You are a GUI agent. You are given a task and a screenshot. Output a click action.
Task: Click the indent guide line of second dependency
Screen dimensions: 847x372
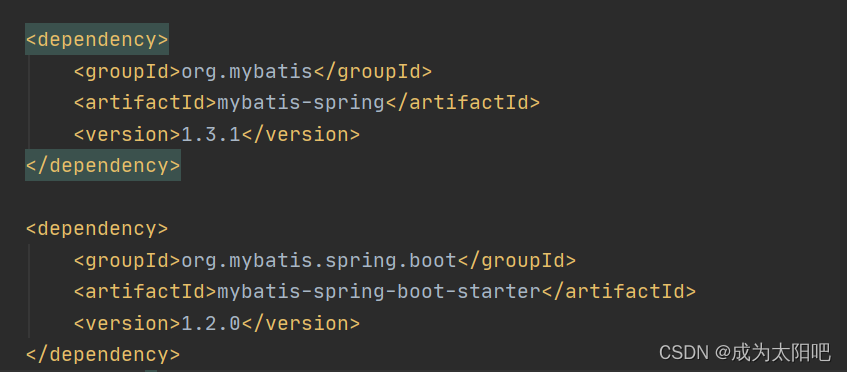pyautogui.click(x=30, y=292)
